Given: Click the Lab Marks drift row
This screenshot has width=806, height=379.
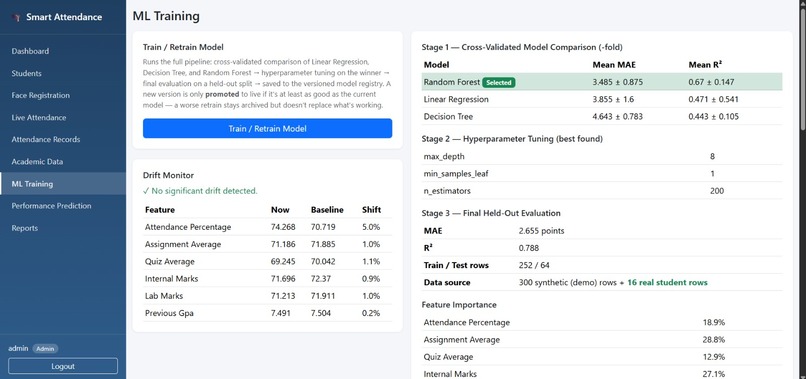Looking at the screenshot, I should coord(267,296).
